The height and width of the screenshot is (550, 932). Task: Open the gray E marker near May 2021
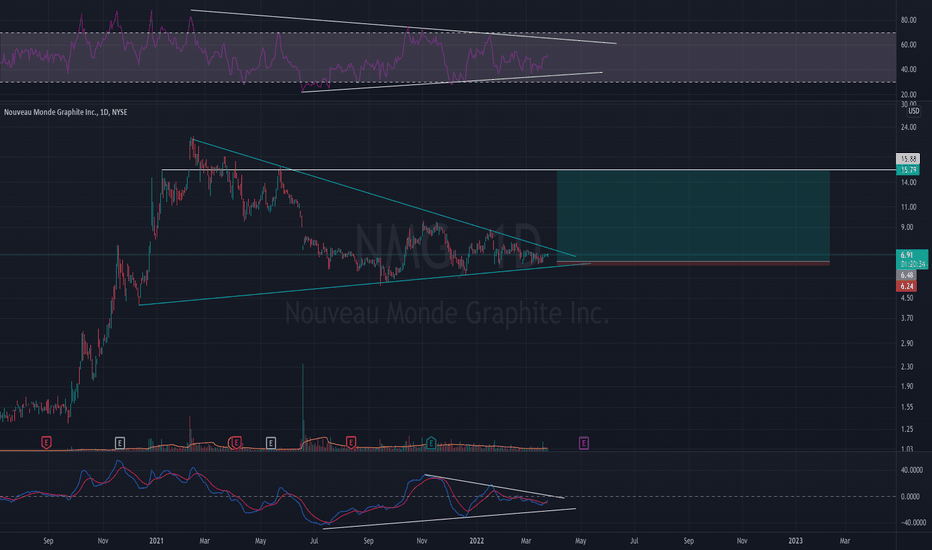coord(271,442)
